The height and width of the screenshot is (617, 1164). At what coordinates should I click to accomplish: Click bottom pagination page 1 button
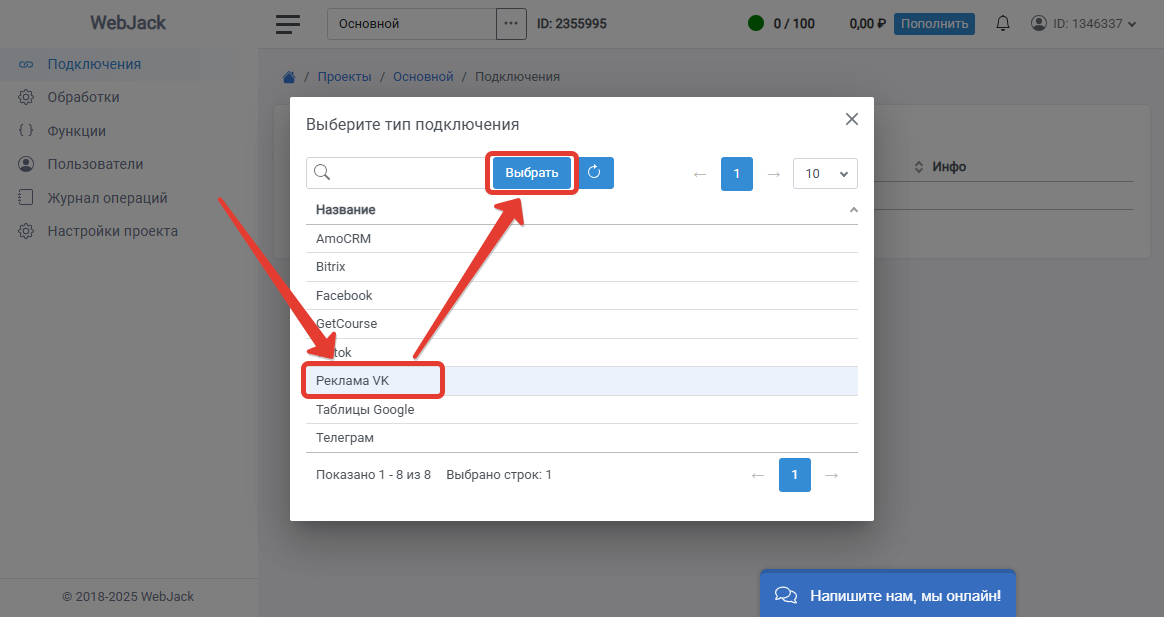(794, 475)
